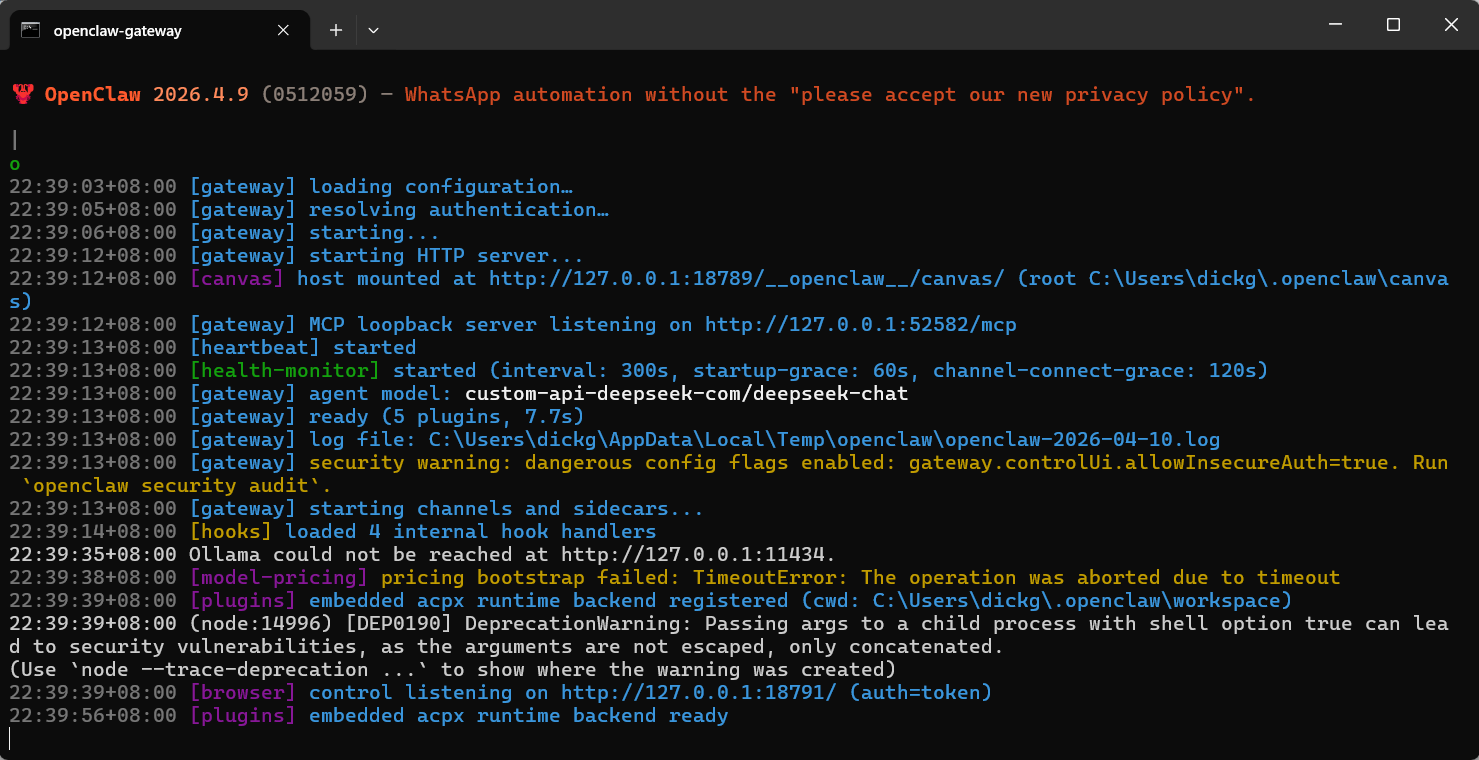Click '[hooks] loaded 4 internal hook handlers'

pyautogui.click(x=423, y=532)
